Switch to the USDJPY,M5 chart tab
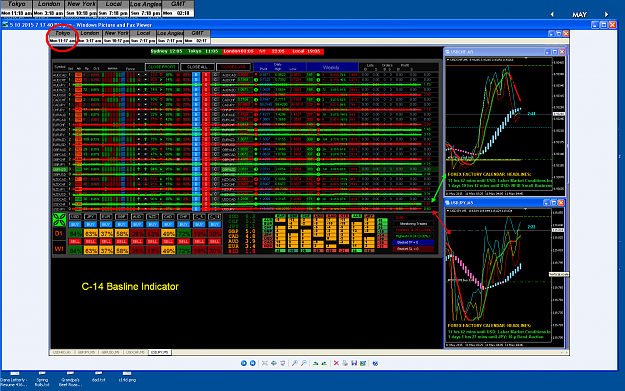This screenshot has width=625, height=391. (x=160, y=352)
